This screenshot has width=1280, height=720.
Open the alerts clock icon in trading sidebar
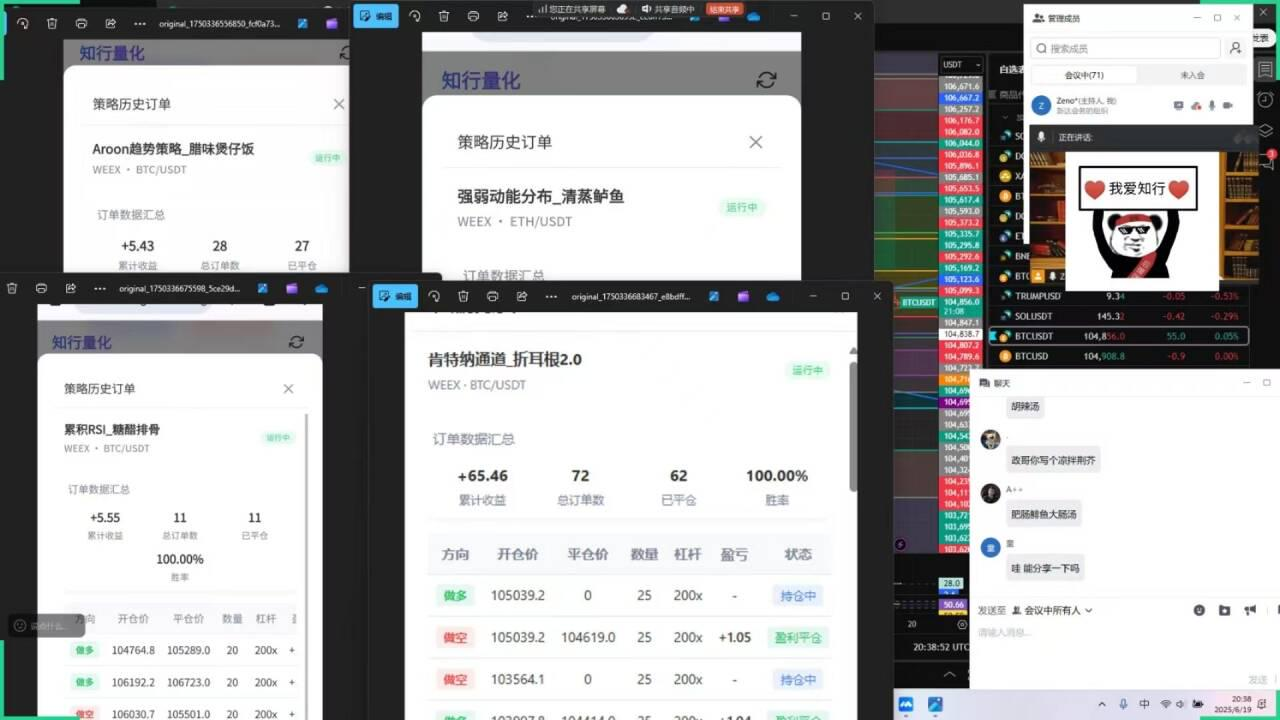(1265, 100)
